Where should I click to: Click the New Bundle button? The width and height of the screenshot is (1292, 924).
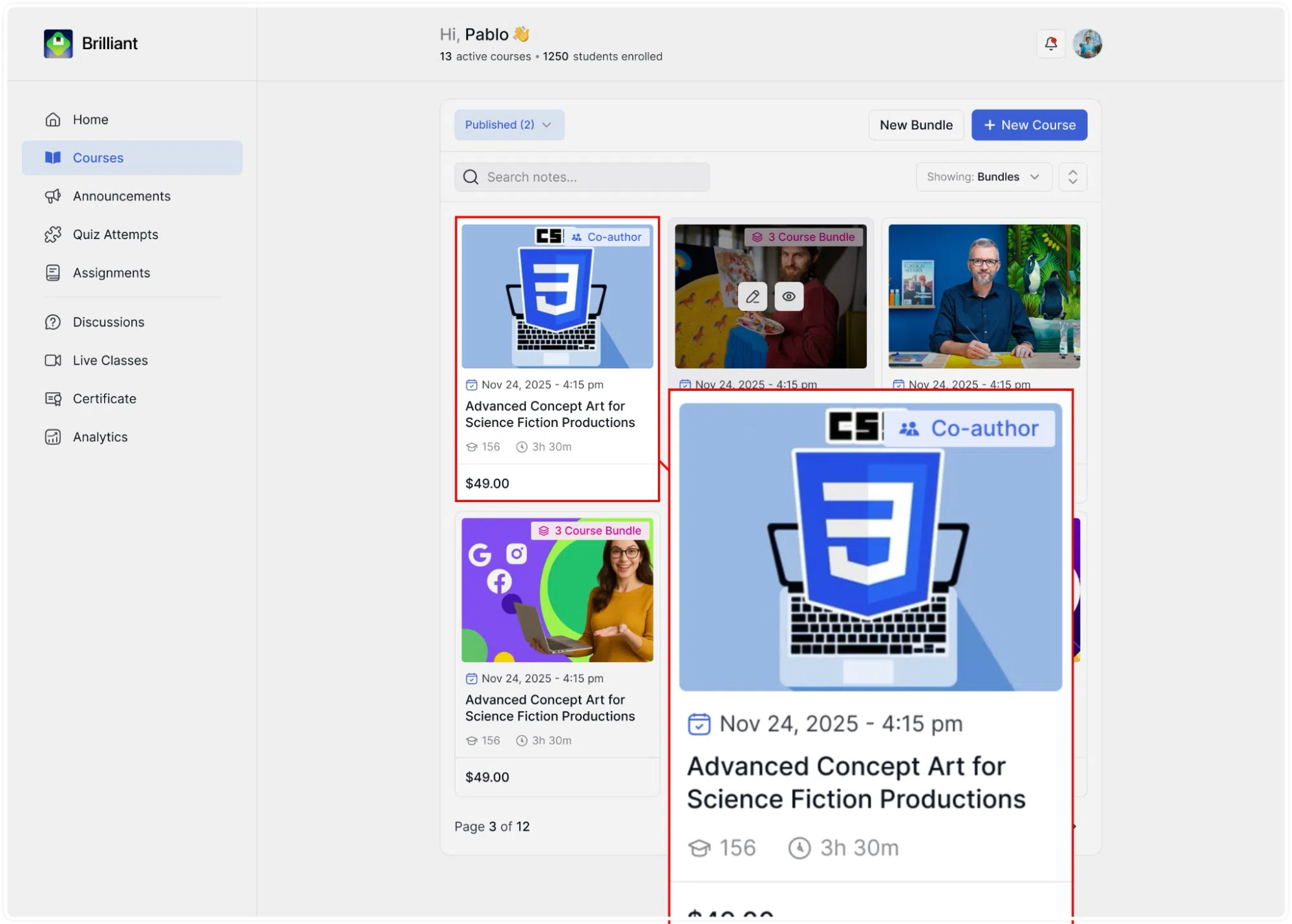point(916,125)
